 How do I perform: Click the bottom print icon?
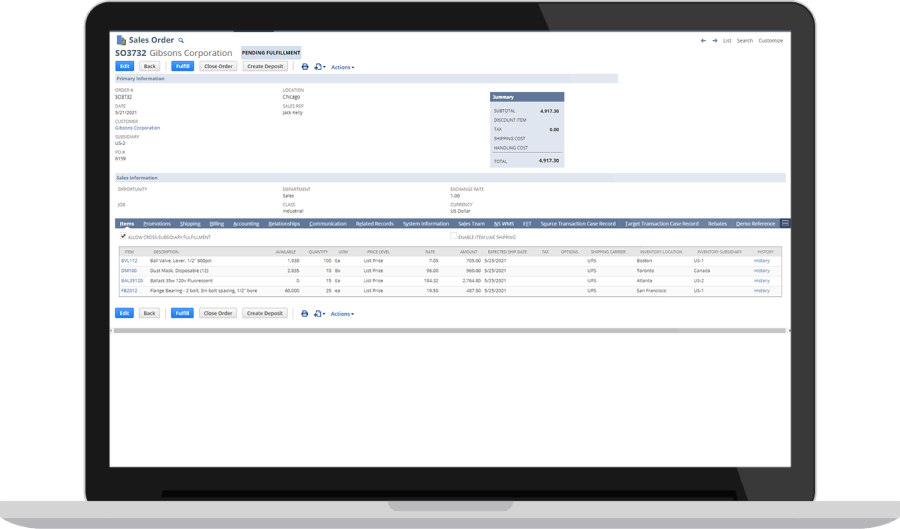pos(305,313)
